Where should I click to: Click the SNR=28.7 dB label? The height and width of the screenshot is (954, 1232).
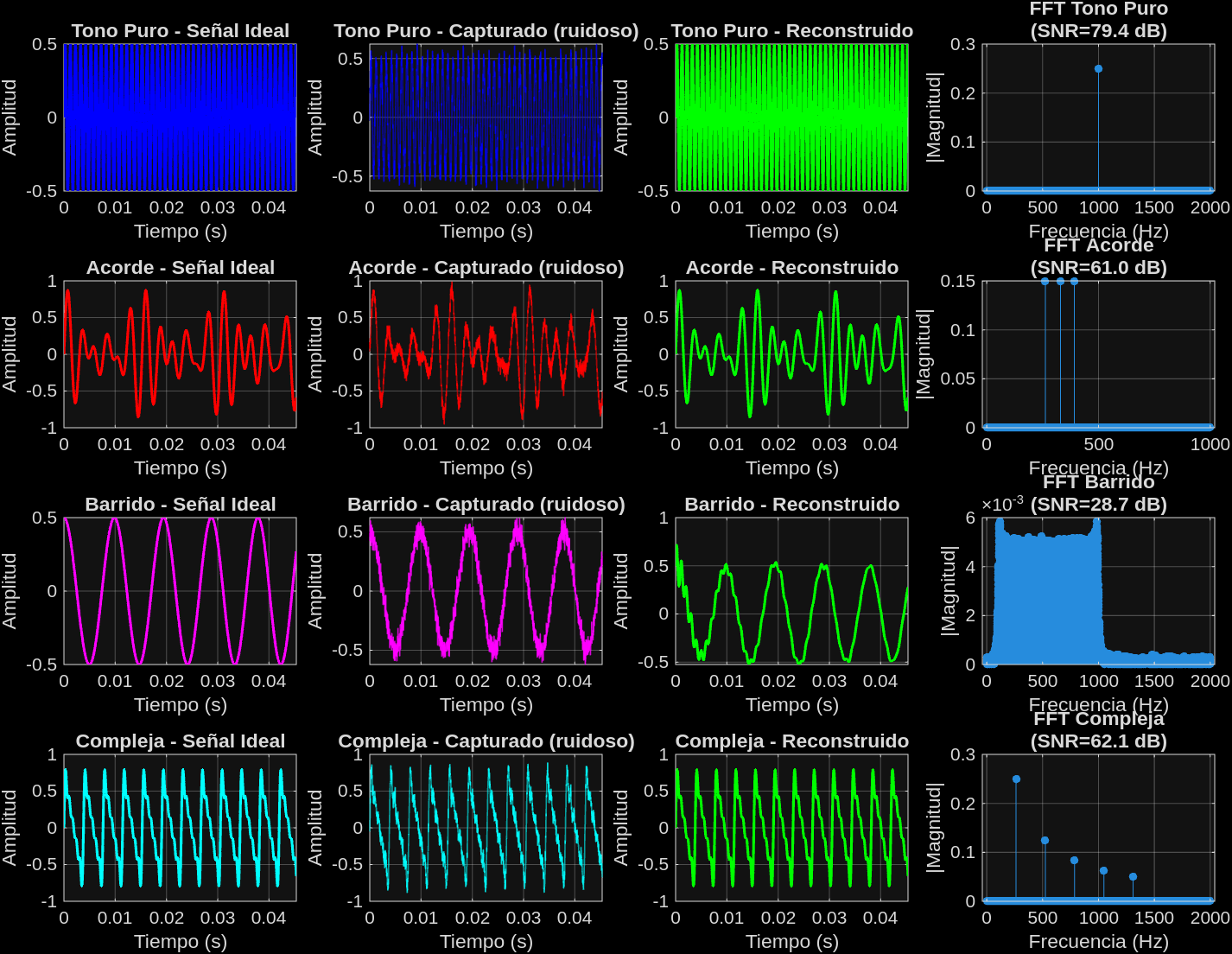[x=1096, y=502]
